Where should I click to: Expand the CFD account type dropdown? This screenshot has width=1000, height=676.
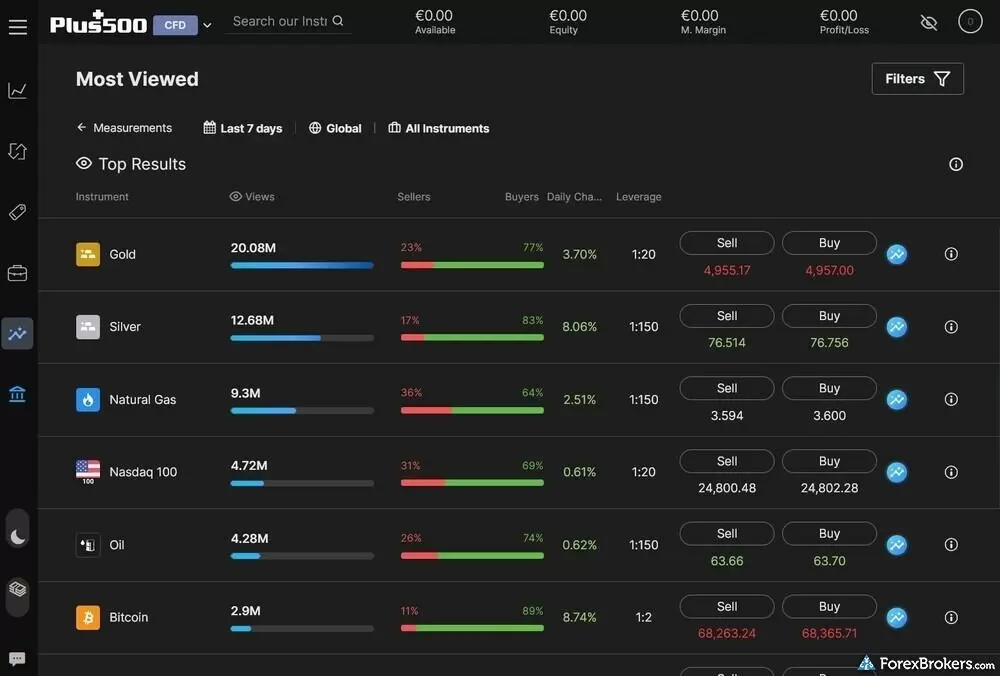[206, 24]
